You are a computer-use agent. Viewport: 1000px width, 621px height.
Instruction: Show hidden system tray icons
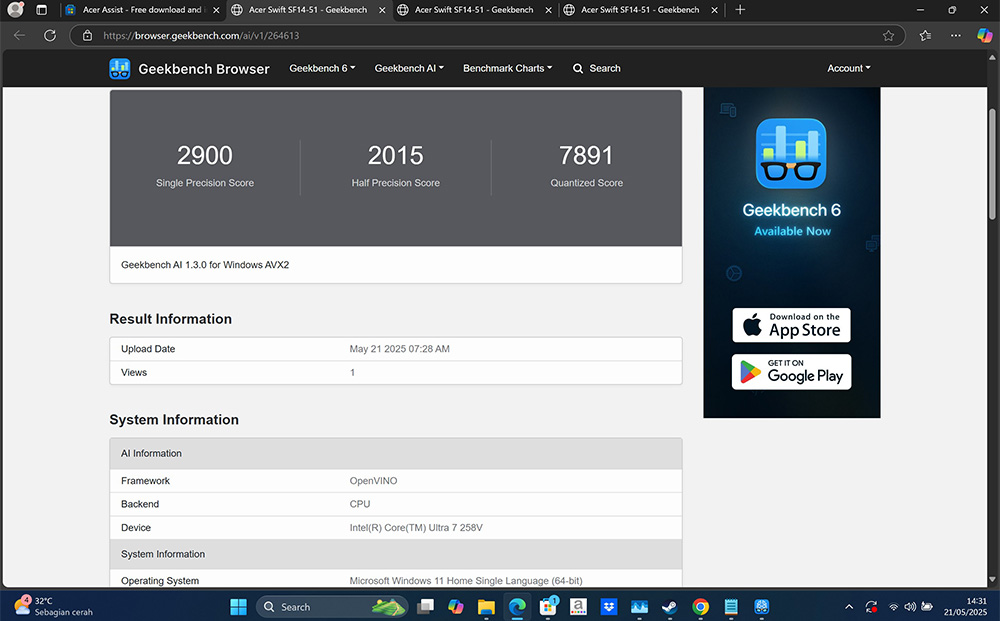tap(849, 607)
